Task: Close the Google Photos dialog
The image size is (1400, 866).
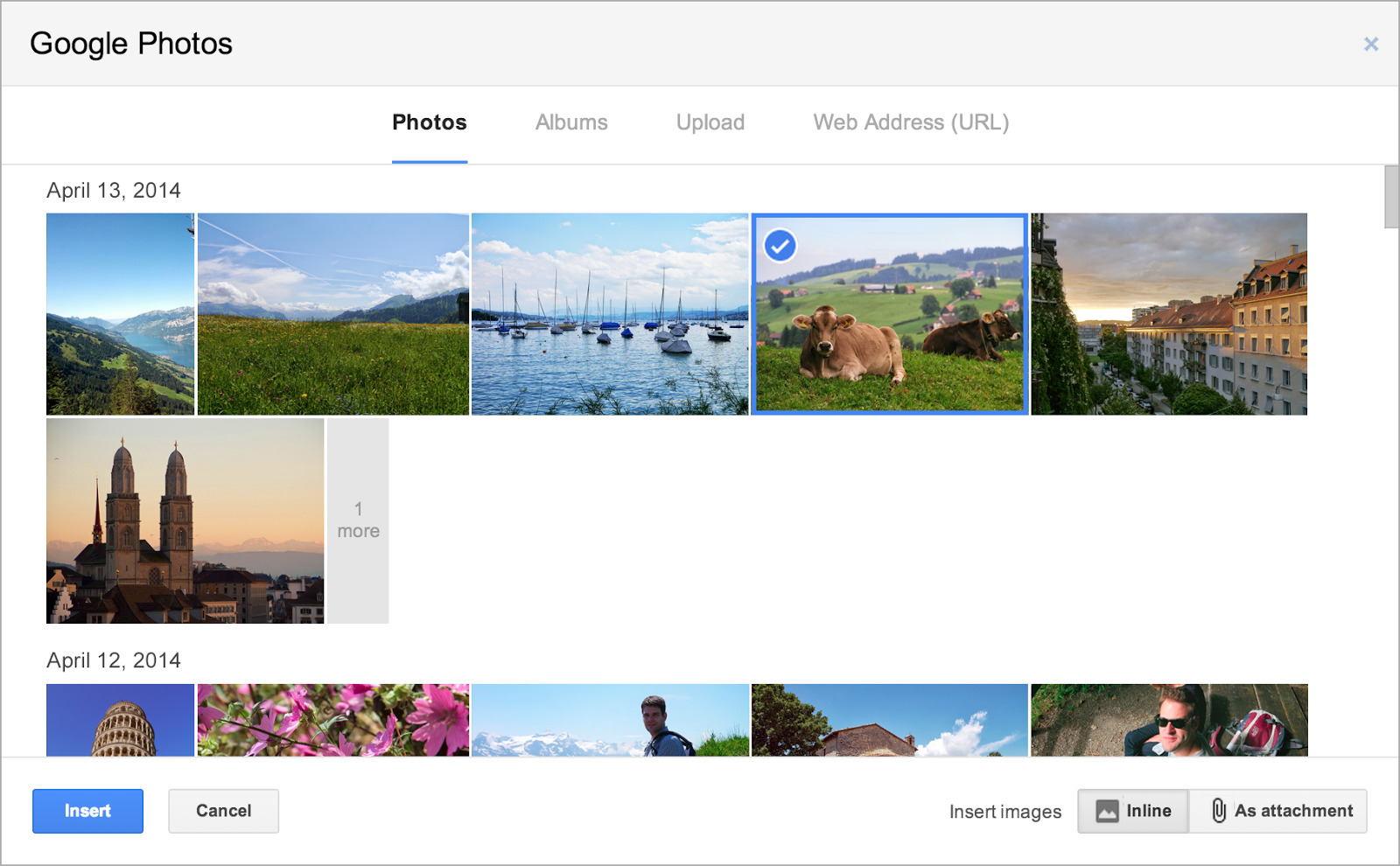Action: coord(1371,44)
